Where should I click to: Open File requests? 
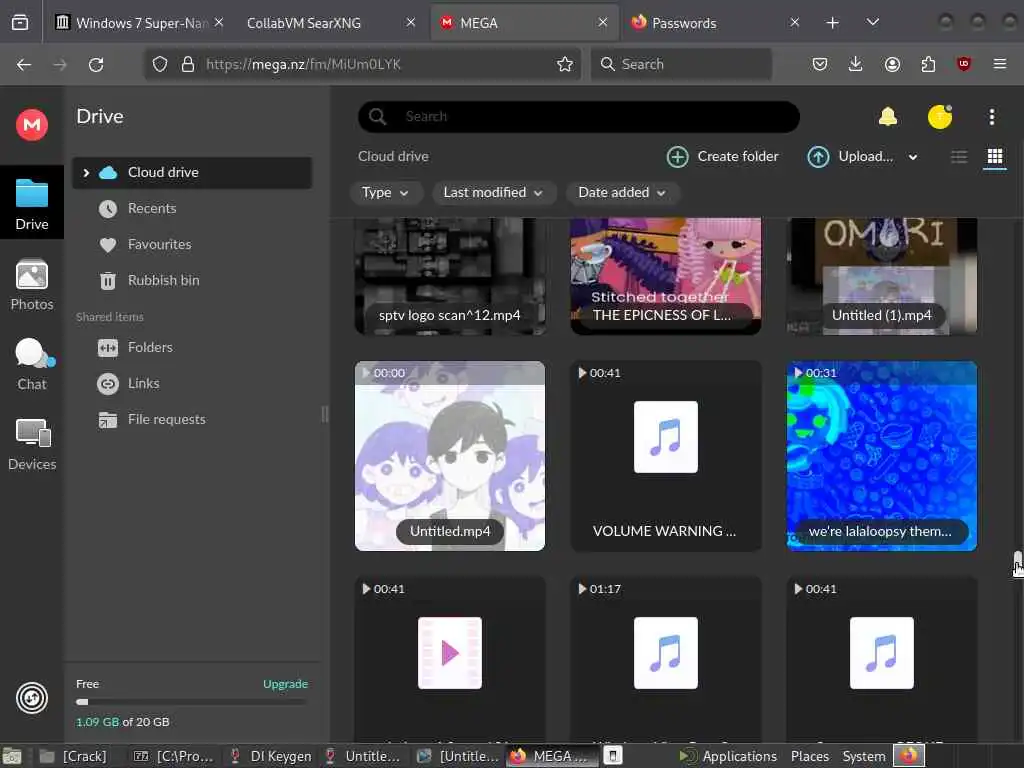pos(167,419)
